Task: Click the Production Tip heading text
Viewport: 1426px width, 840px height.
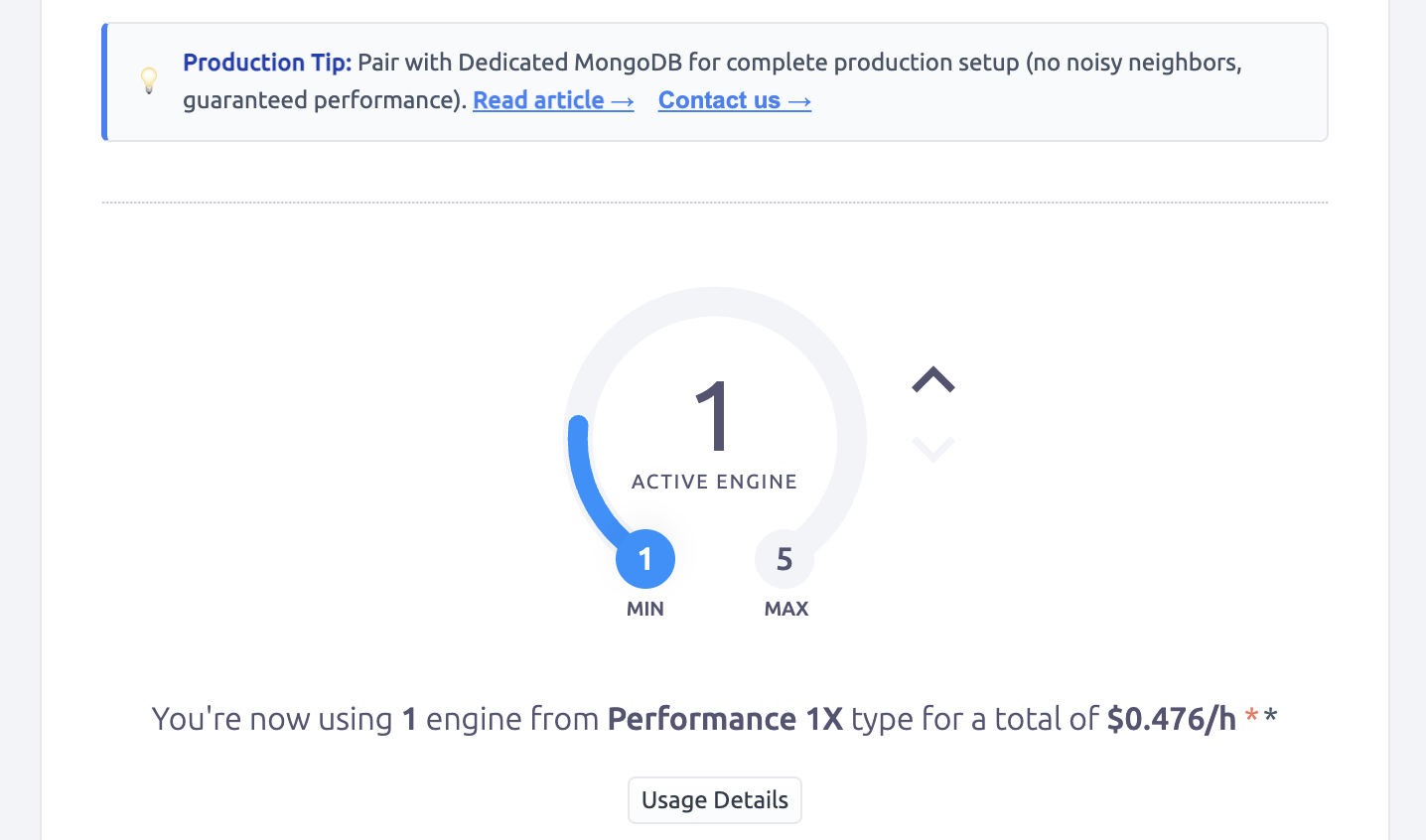Action: [265, 62]
